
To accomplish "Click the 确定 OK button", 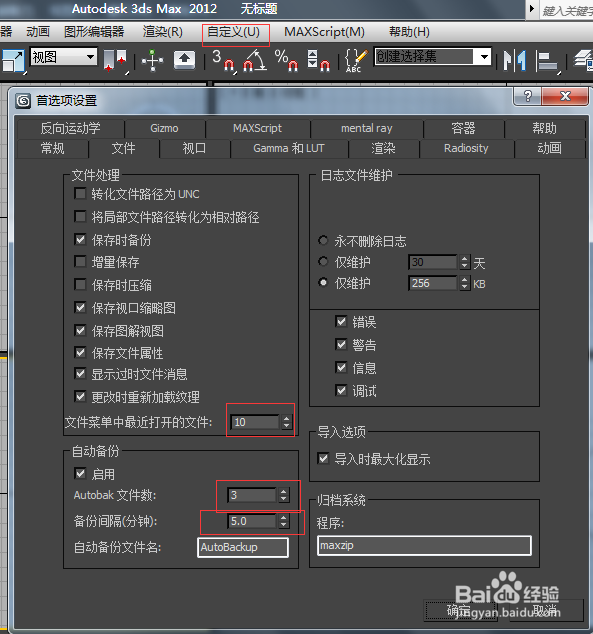I will [x=460, y=611].
